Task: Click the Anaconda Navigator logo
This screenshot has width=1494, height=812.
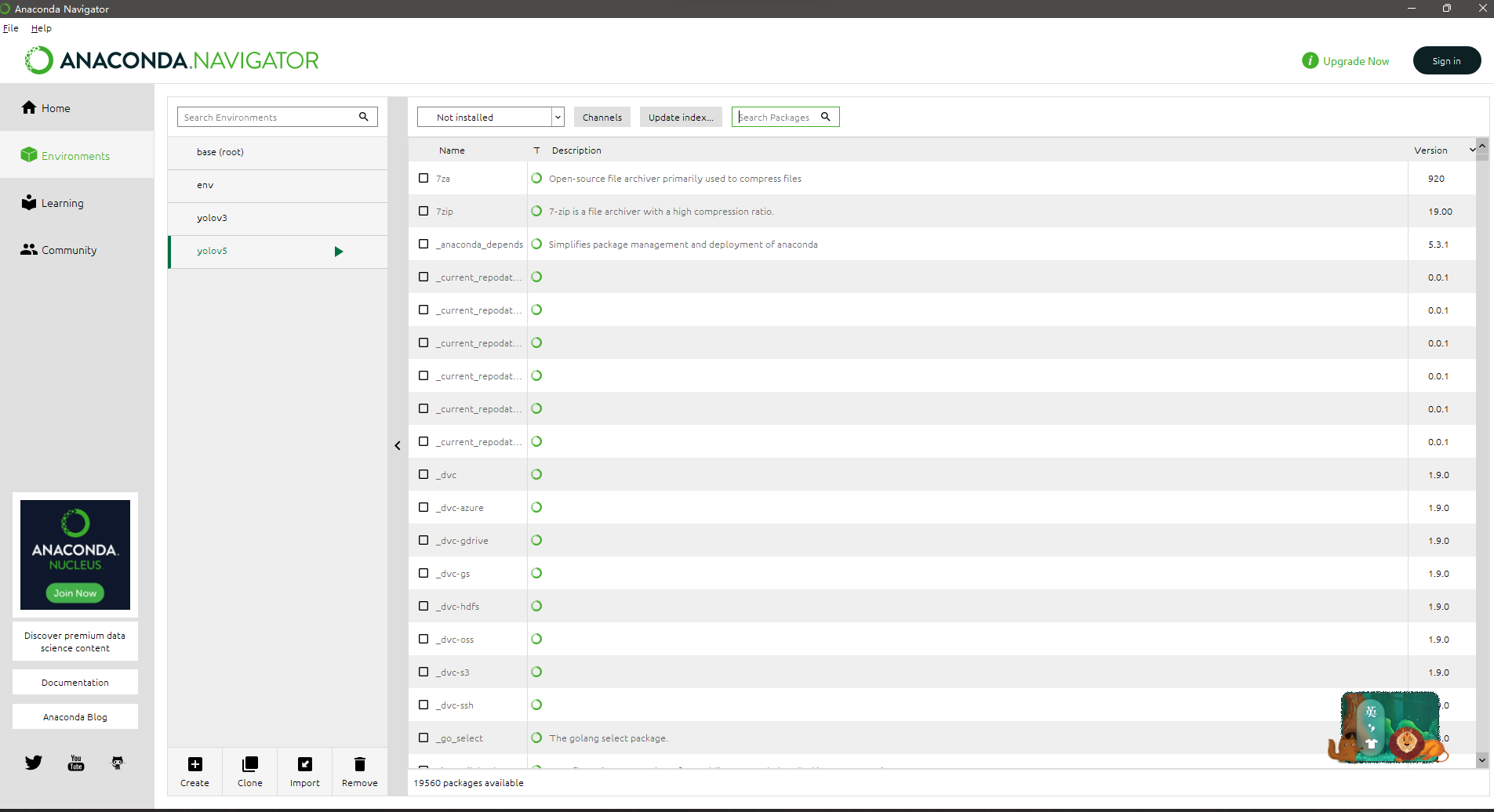Action: [173, 60]
